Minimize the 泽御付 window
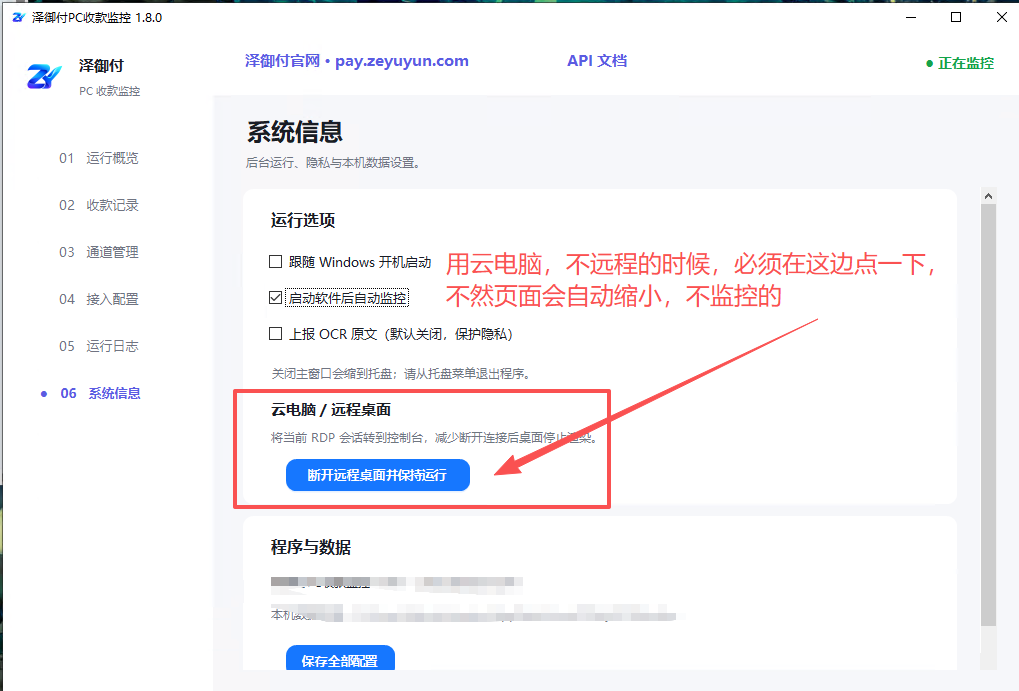Image resolution: width=1019 pixels, height=691 pixels. (x=911, y=18)
